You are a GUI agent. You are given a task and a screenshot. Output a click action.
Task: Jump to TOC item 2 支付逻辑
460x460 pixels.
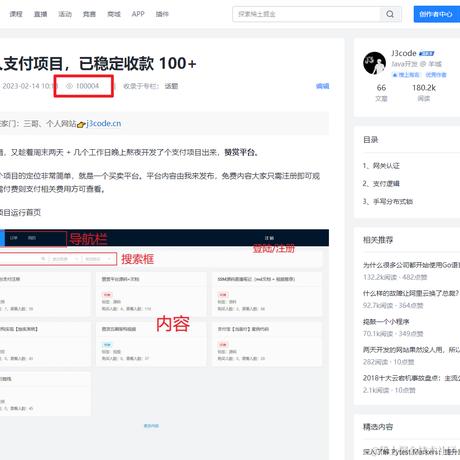point(381,184)
